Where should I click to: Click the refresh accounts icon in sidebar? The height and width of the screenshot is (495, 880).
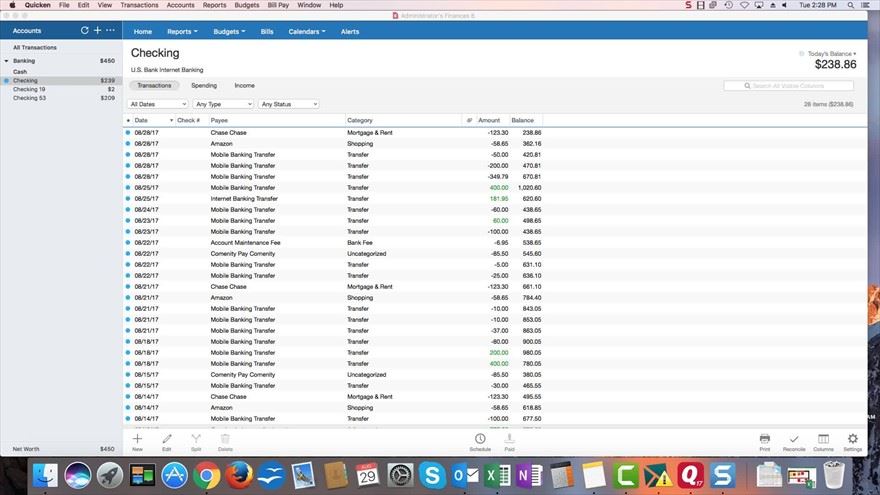[x=84, y=31]
